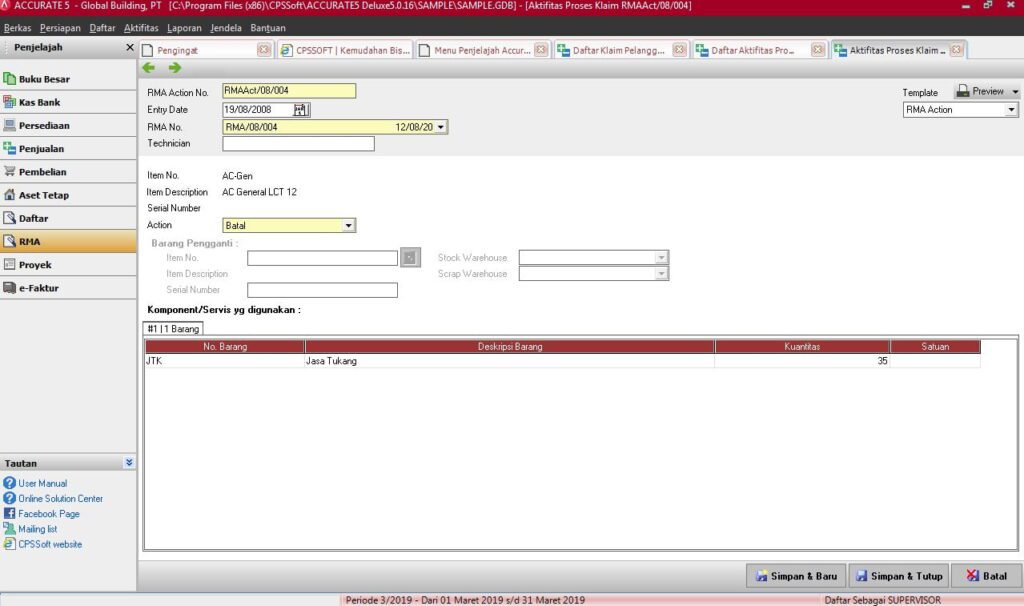Click the Preview printer icon

click(963, 91)
